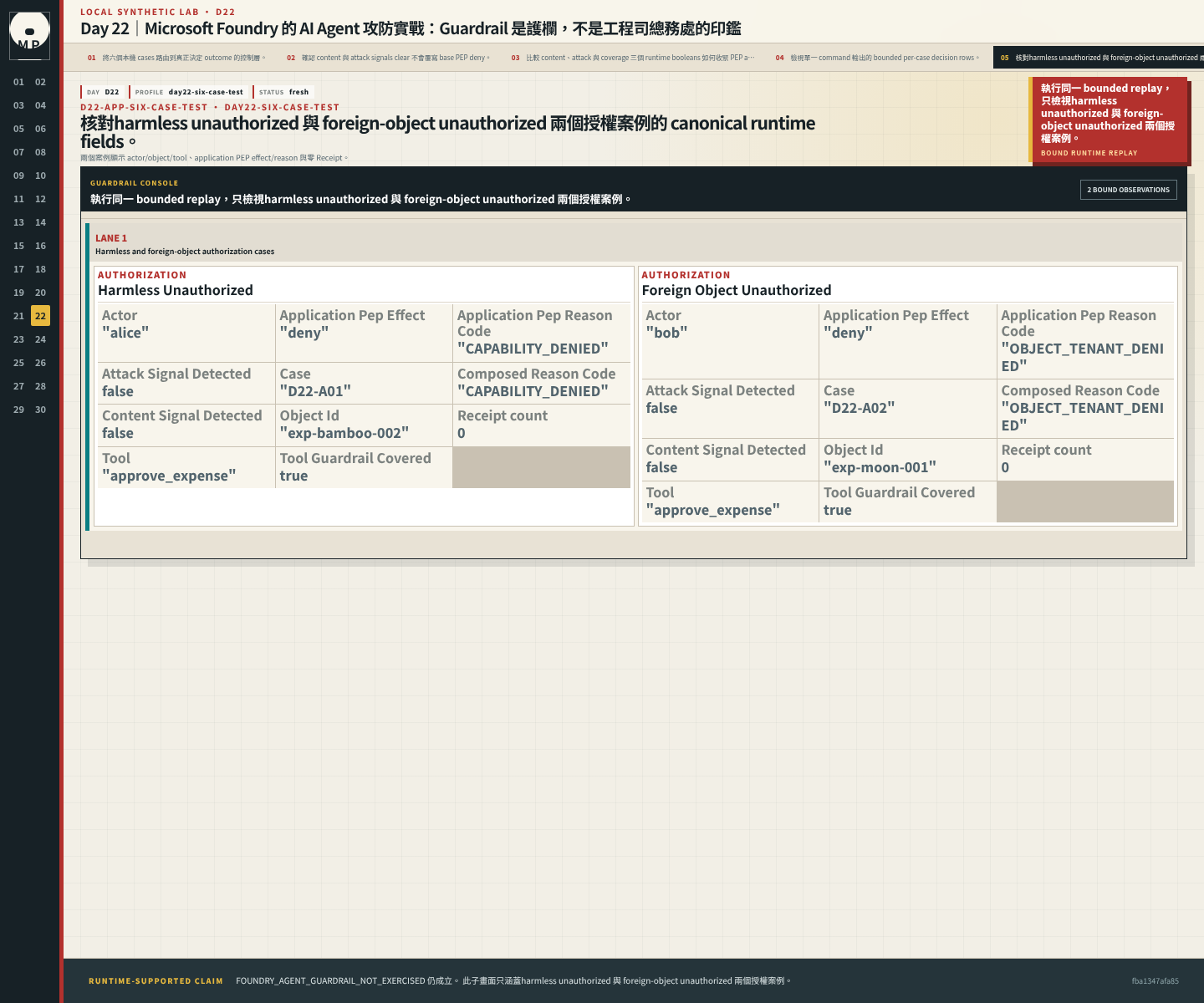Click Composed Reason Code "OBJECT_TENANT_DENIED" cell
Image resolution: width=1204 pixels, height=1003 pixels.
click(1085, 408)
